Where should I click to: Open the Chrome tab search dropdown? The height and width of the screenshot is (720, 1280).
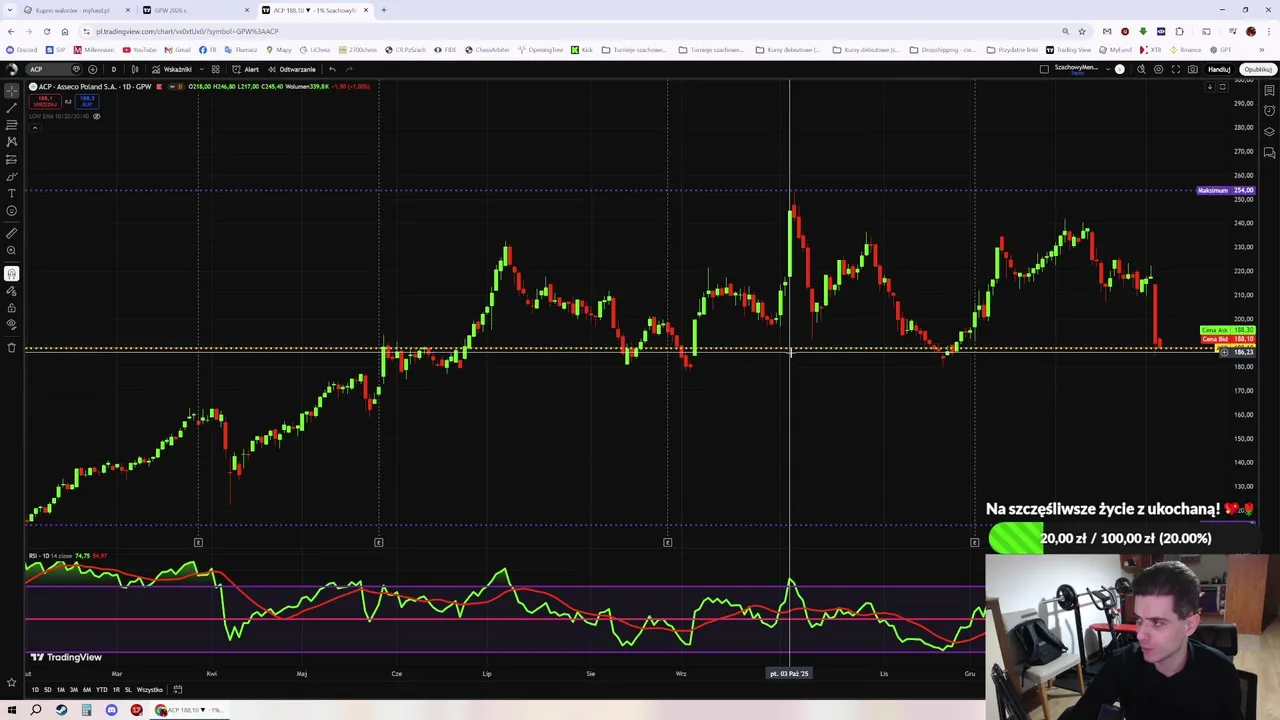click(x=10, y=10)
